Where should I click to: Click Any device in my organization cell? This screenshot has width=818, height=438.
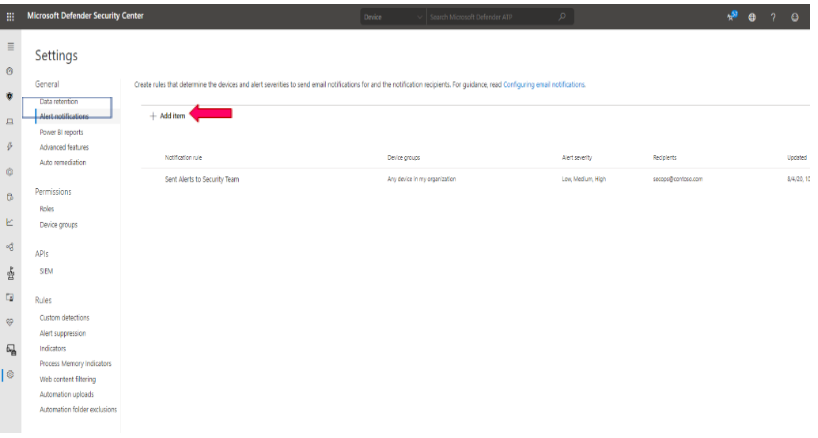422,179
